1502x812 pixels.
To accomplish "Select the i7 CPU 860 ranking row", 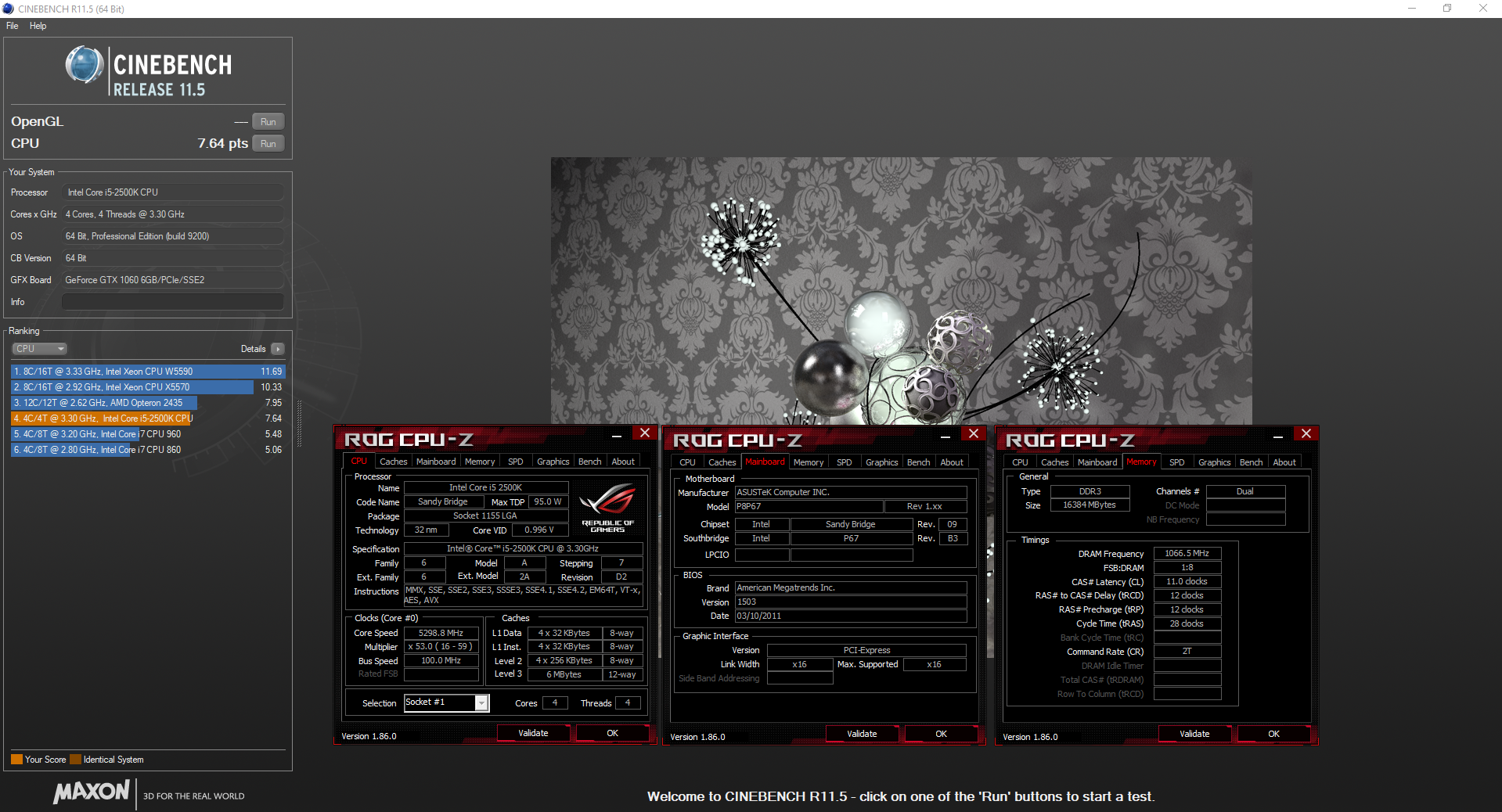I will click(147, 450).
